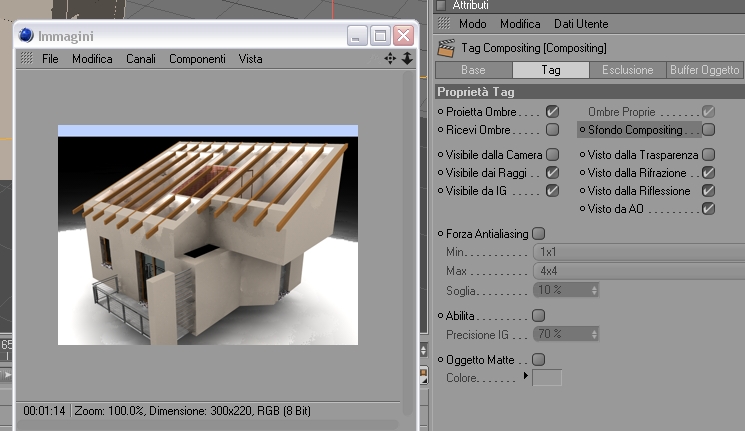Uncheck Visto da AO

[708, 209]
